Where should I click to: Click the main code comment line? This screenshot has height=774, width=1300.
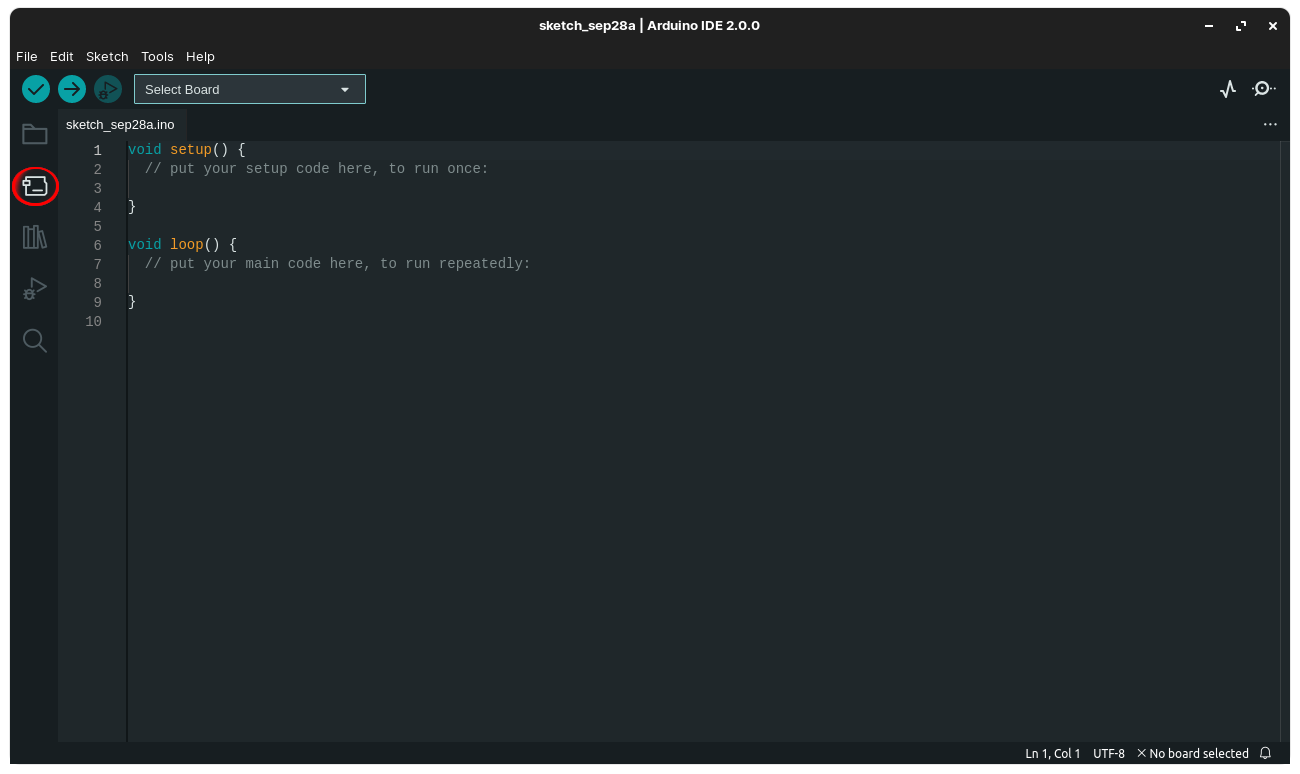(338, 264)
